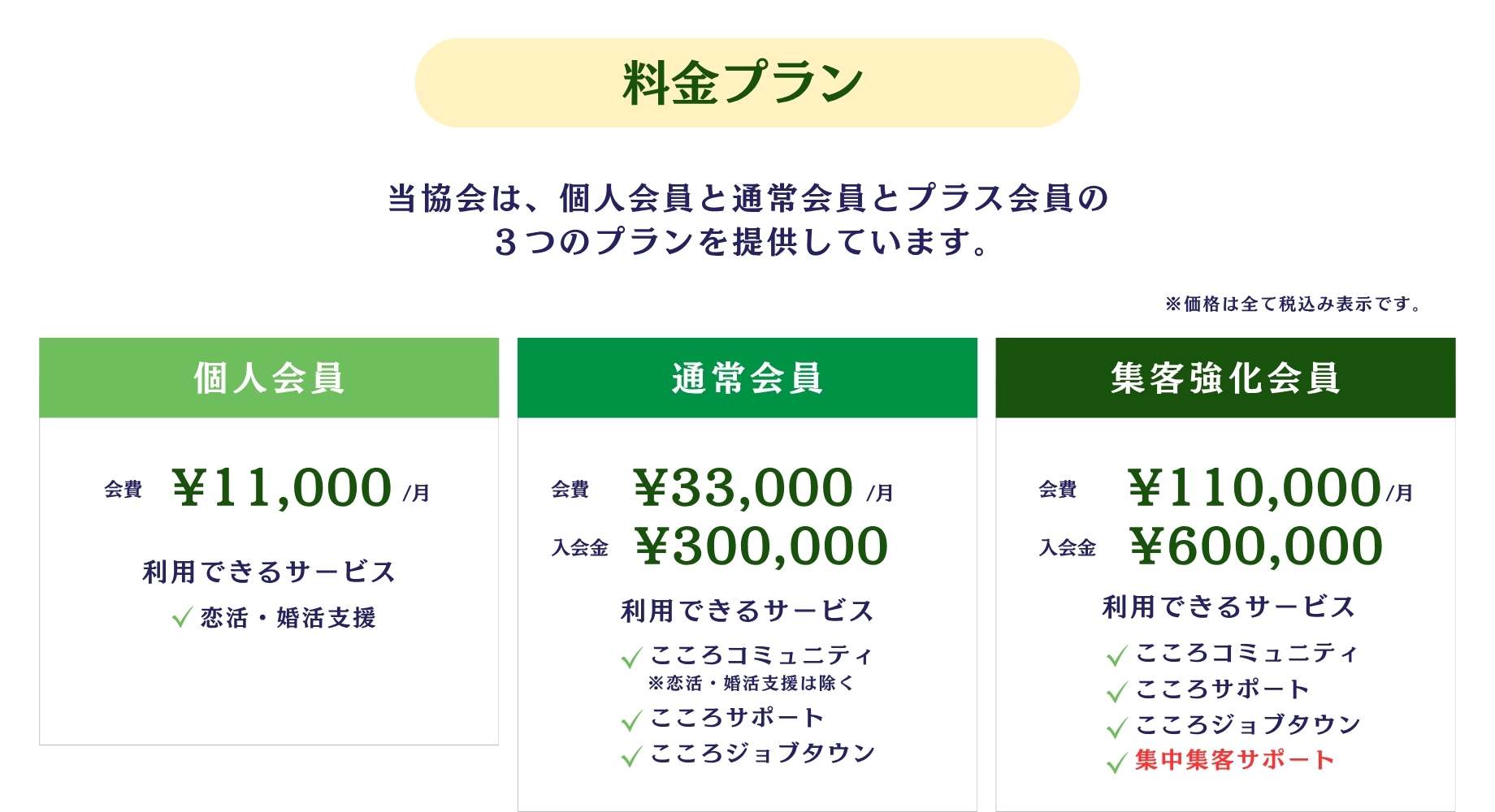Click the ¥33,000 monthly fee

tap(743, 488)
